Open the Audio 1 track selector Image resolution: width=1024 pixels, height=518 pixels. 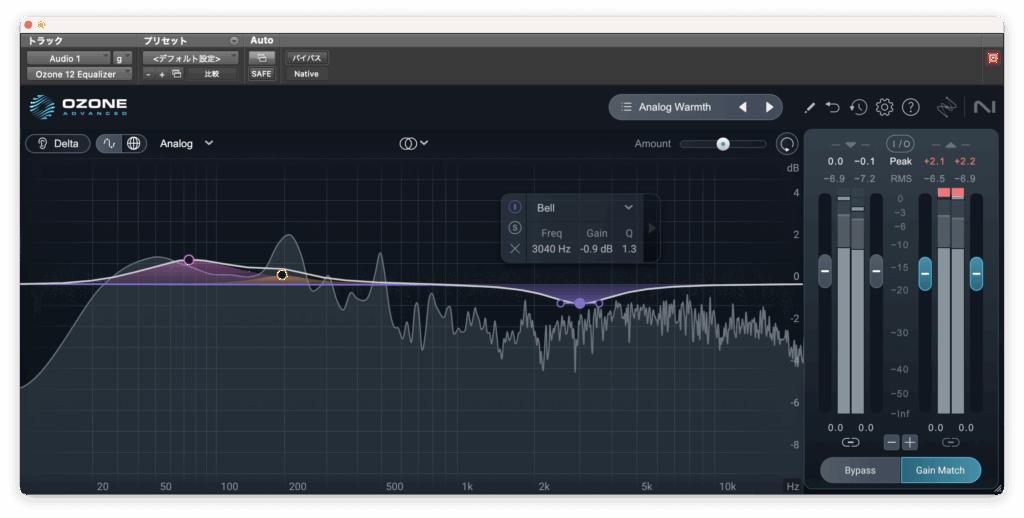coord(68,58)
